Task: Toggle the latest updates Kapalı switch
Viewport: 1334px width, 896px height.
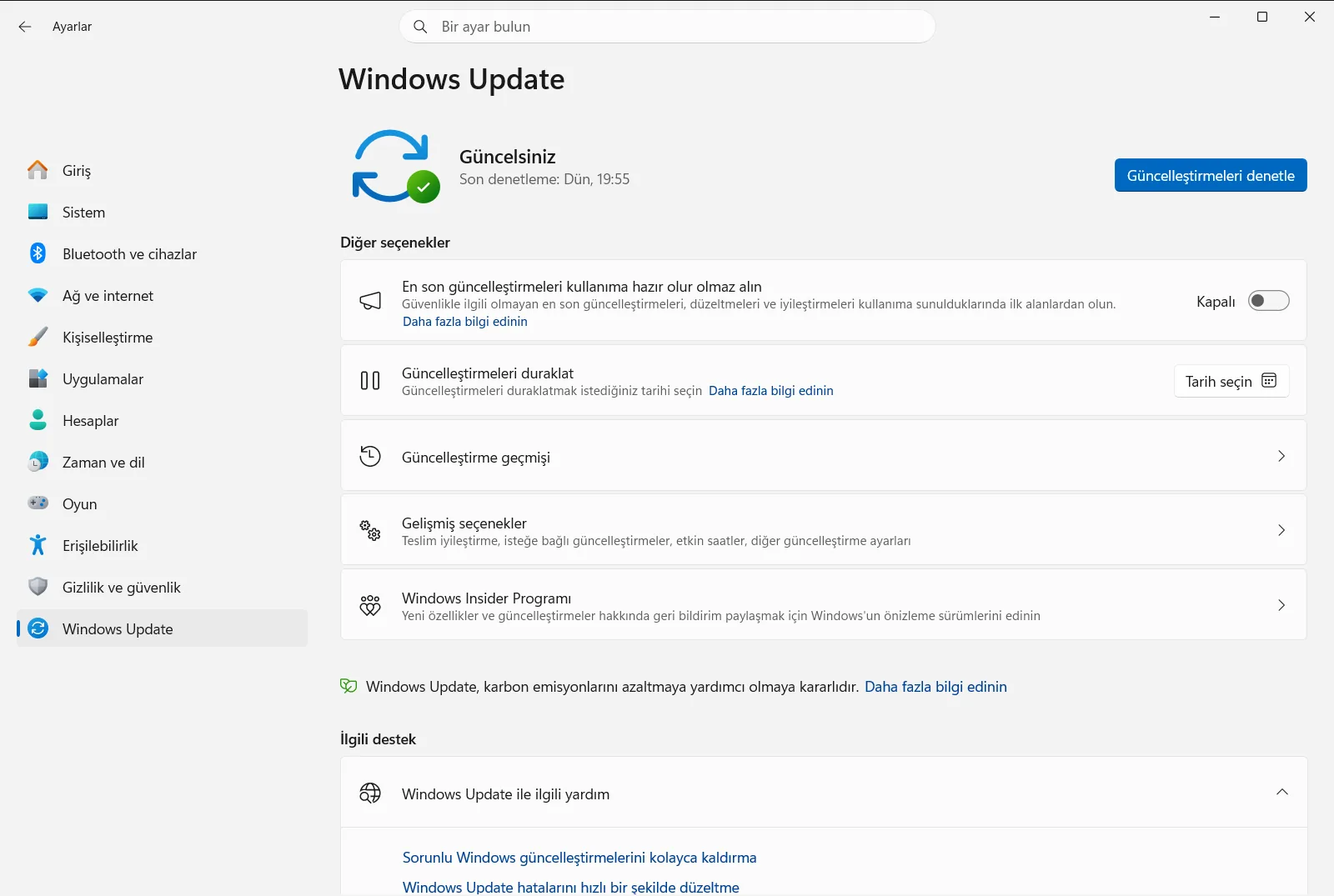Action: point(1268,301)
